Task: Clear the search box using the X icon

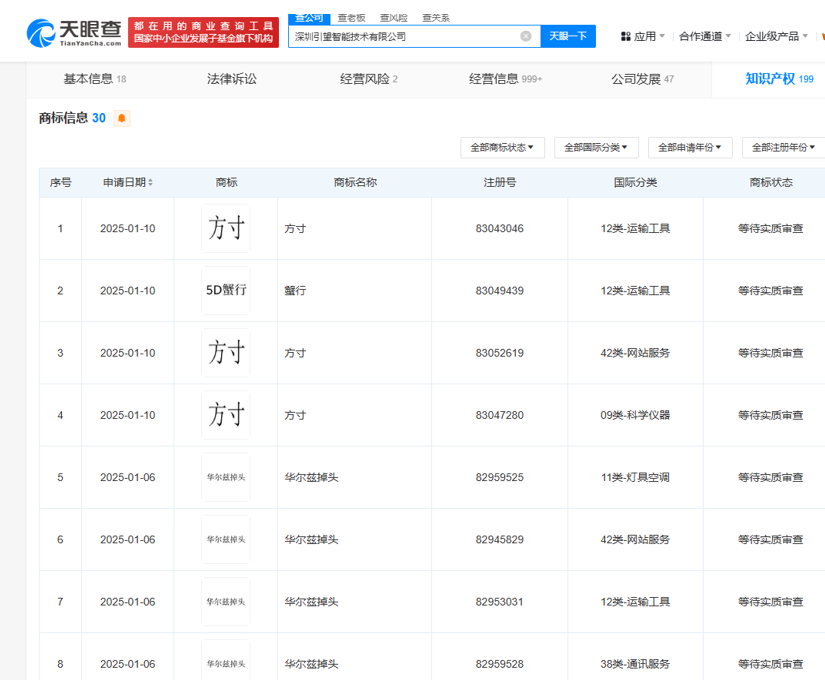Action: (526, 36)
